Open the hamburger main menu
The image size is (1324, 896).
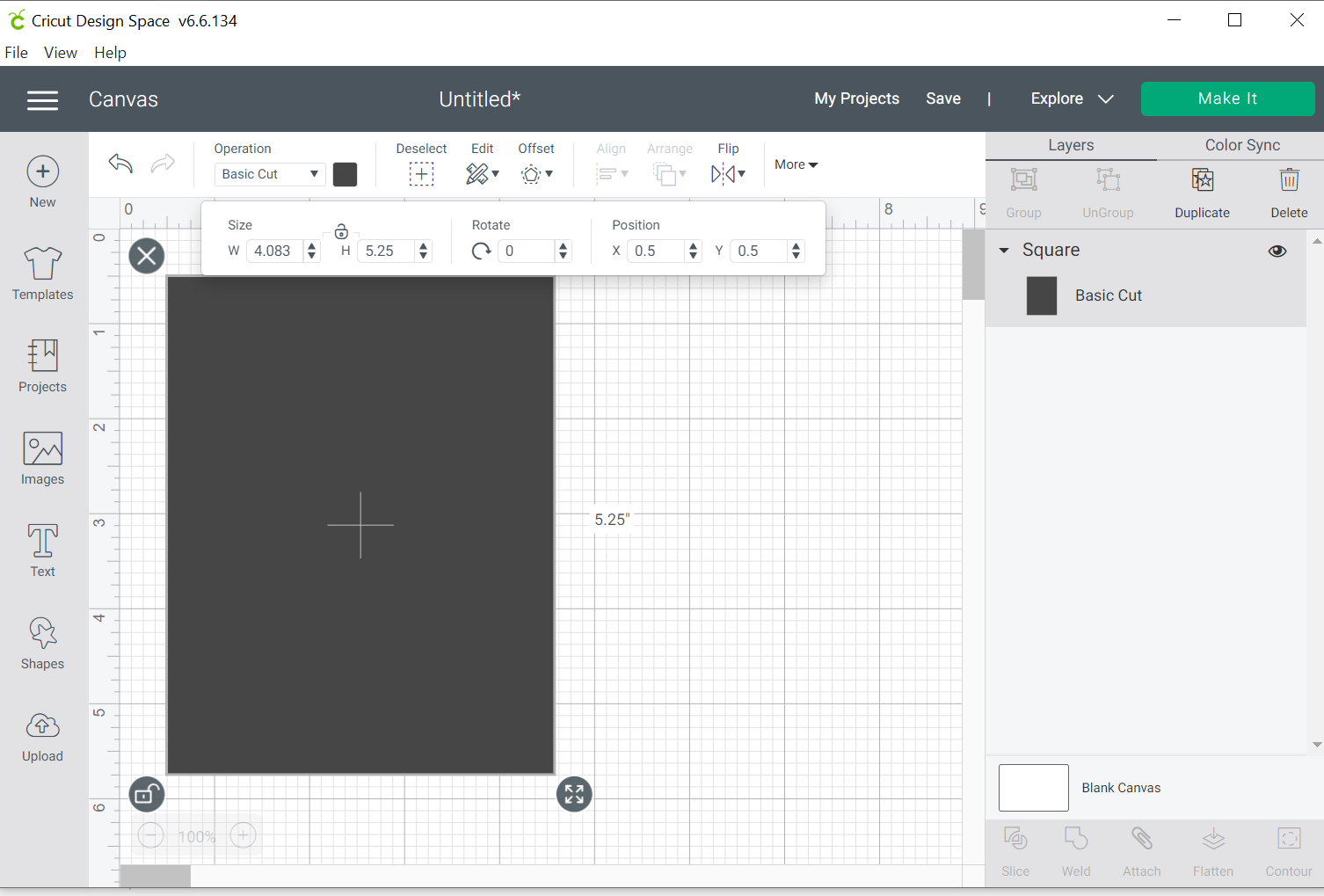(42, 100)
